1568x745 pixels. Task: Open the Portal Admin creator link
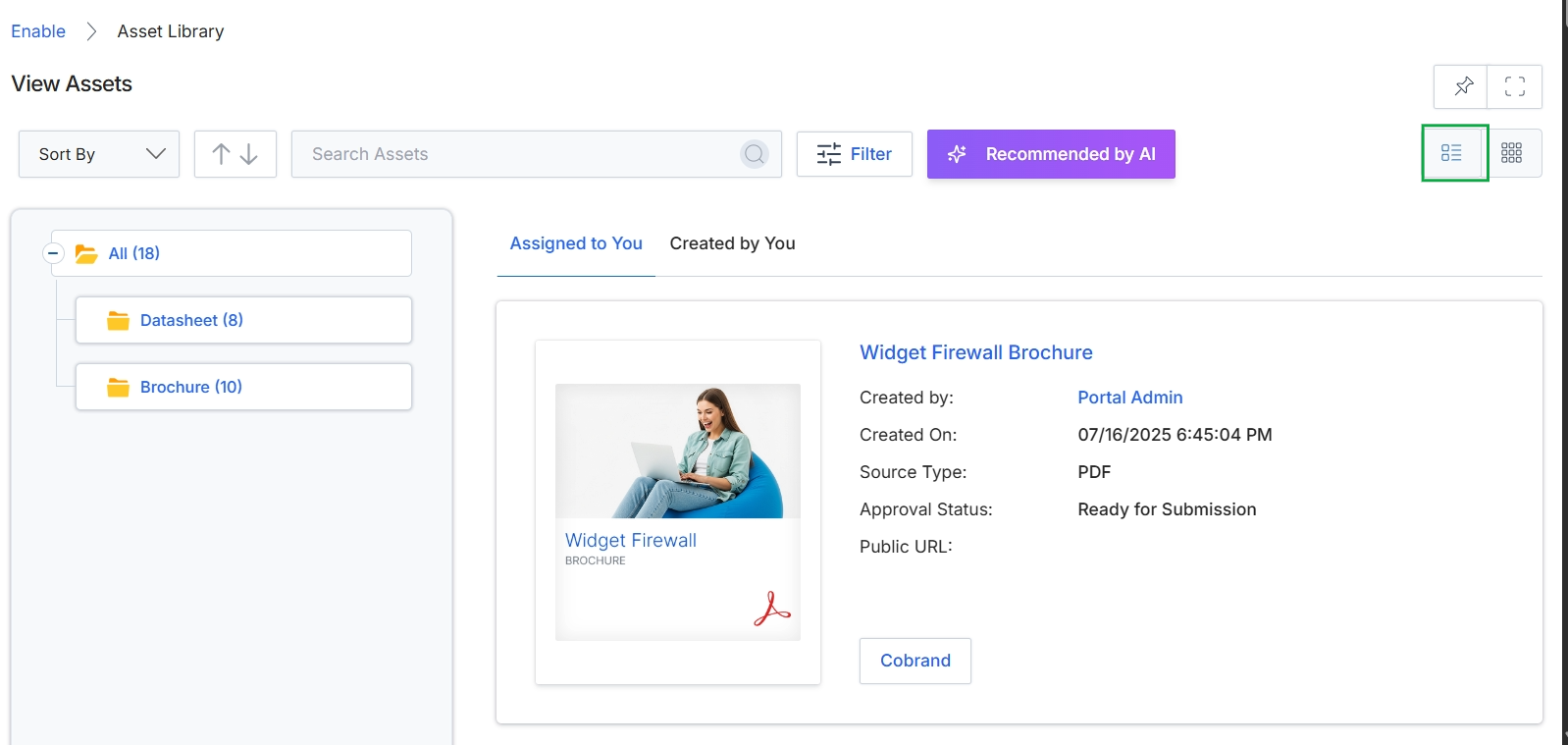[x=1130, y=398]
